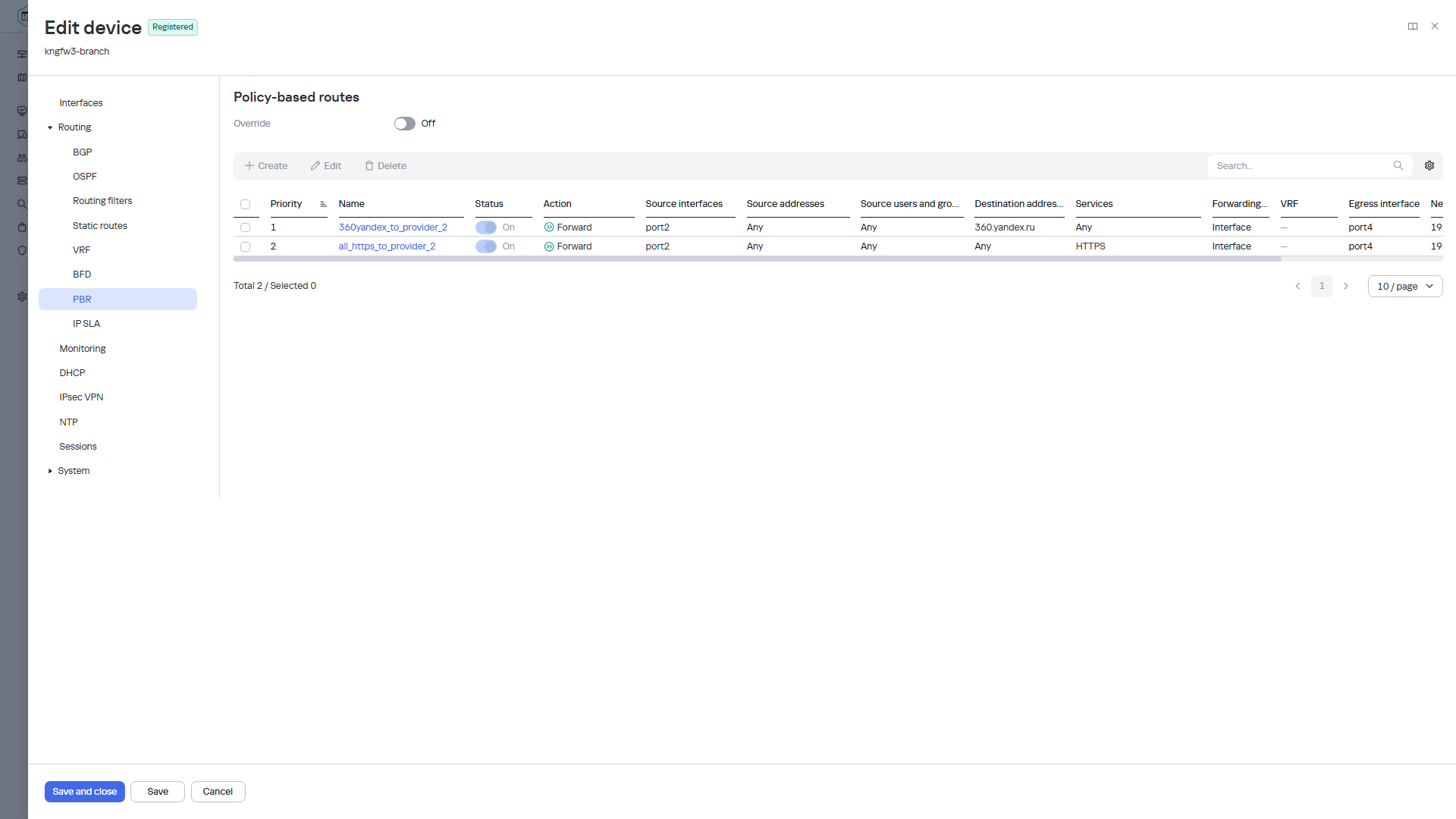
Task: Click the search magnifier icon
Action: pos(1398,165)
